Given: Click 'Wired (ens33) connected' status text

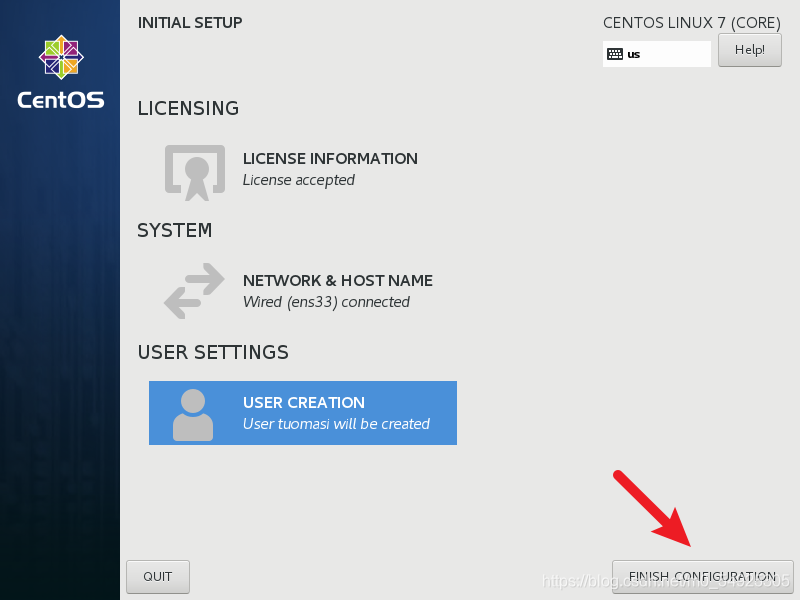Looking at the screenshot, I should (x=326, y=302).
